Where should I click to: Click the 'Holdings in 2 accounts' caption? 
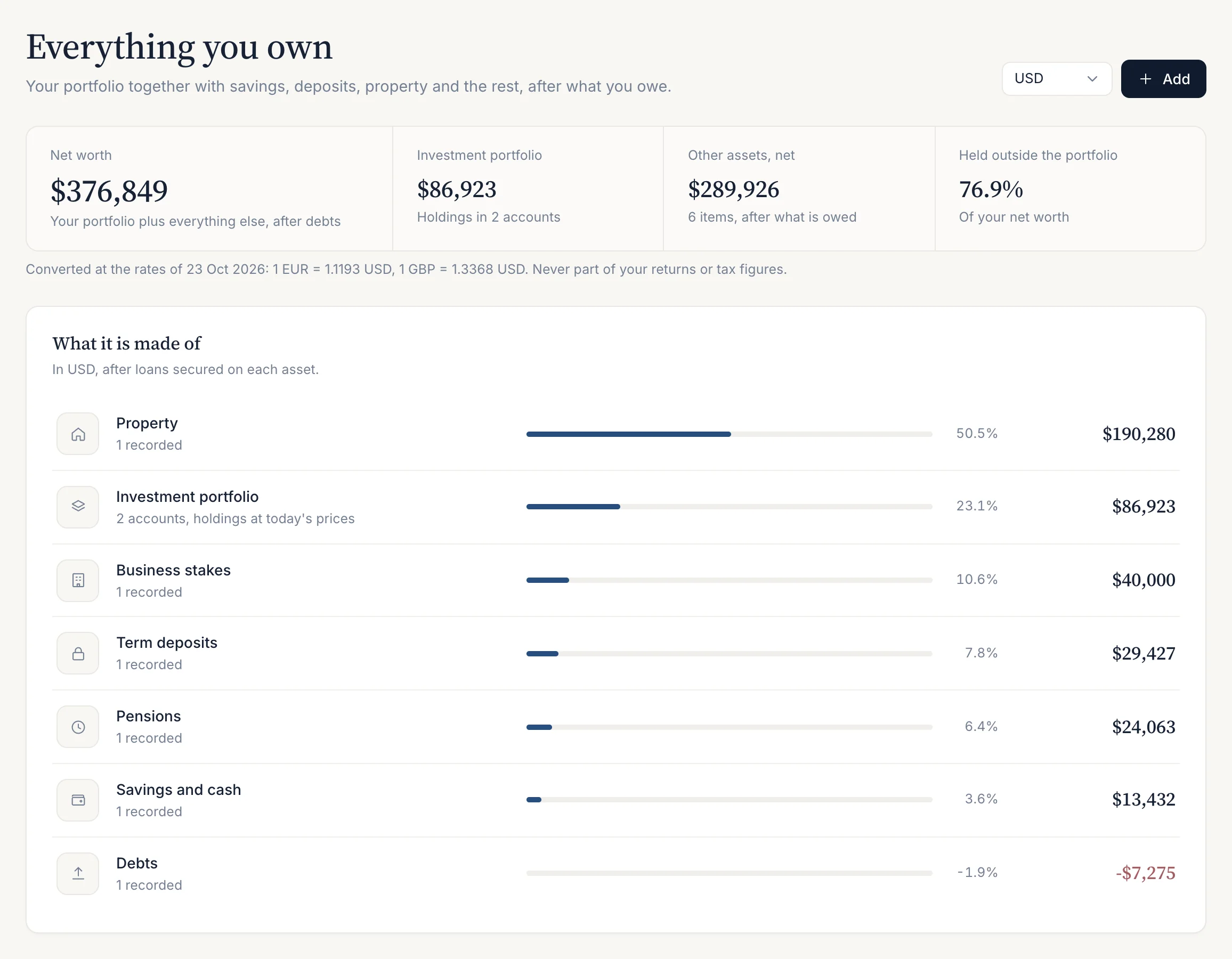tap(489, 217)
